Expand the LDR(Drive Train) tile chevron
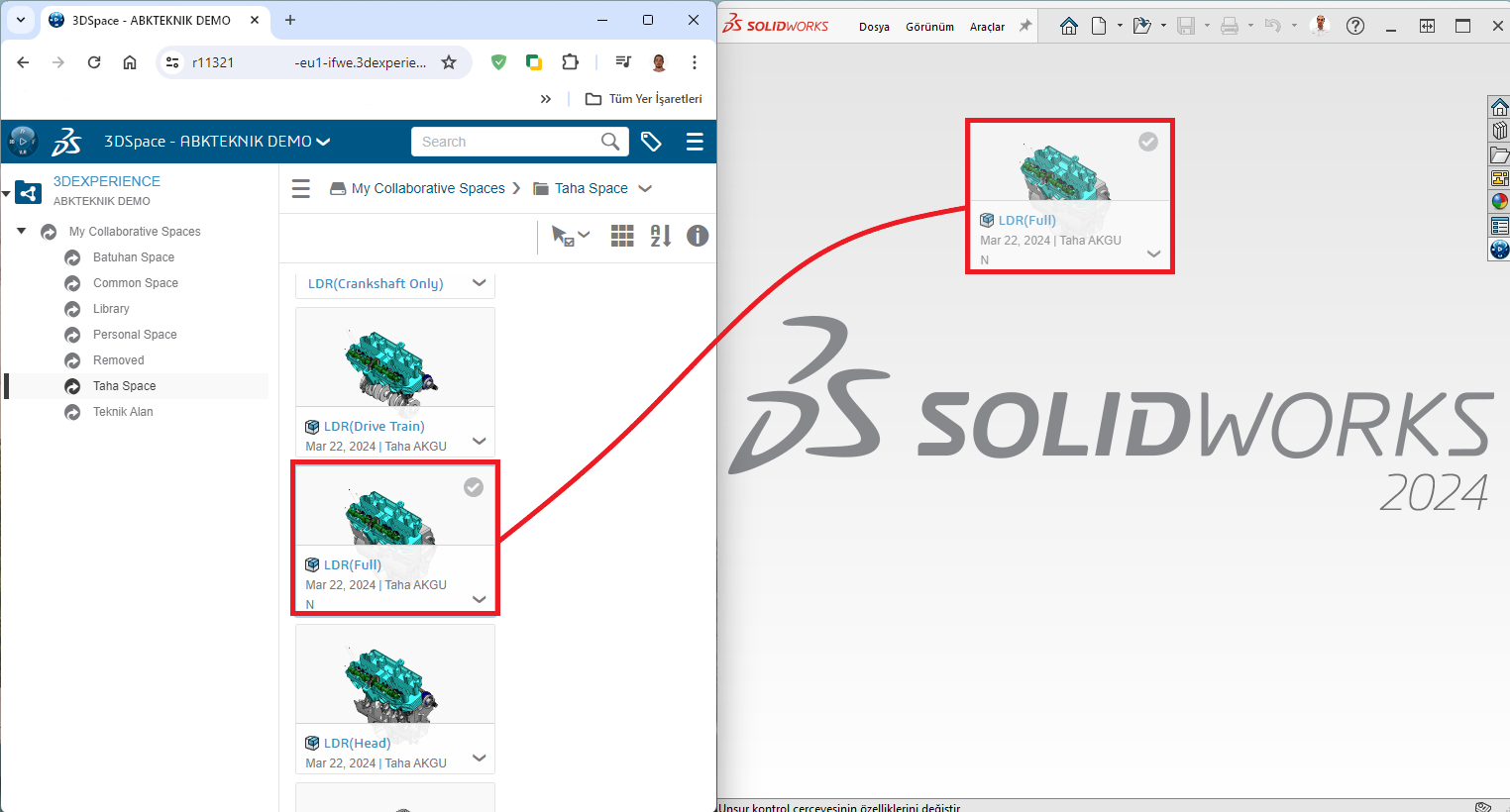This screenshot has width=1510, height=812. point(480,441)
